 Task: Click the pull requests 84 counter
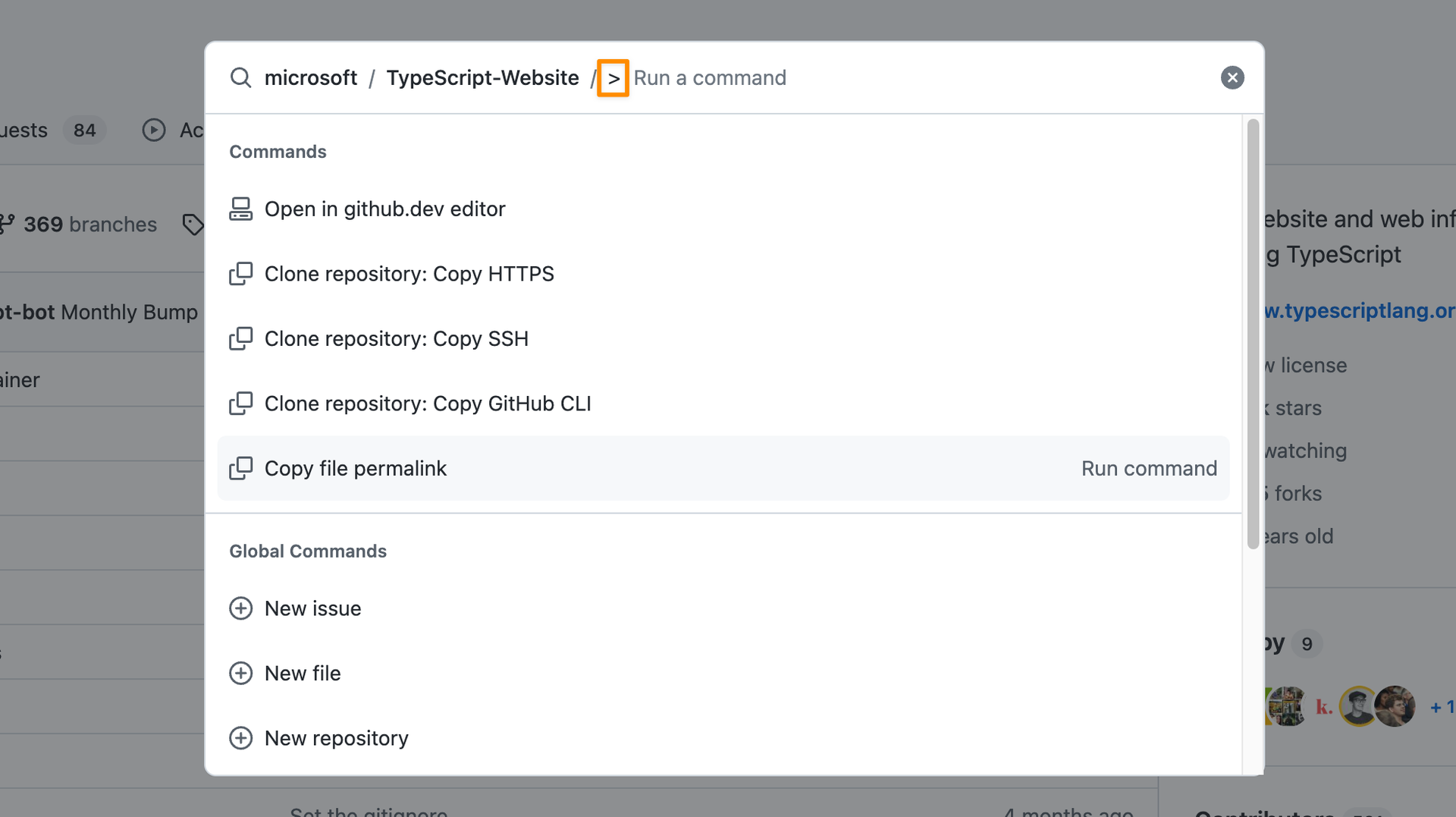pyautogui.click(x=84, y=130)
